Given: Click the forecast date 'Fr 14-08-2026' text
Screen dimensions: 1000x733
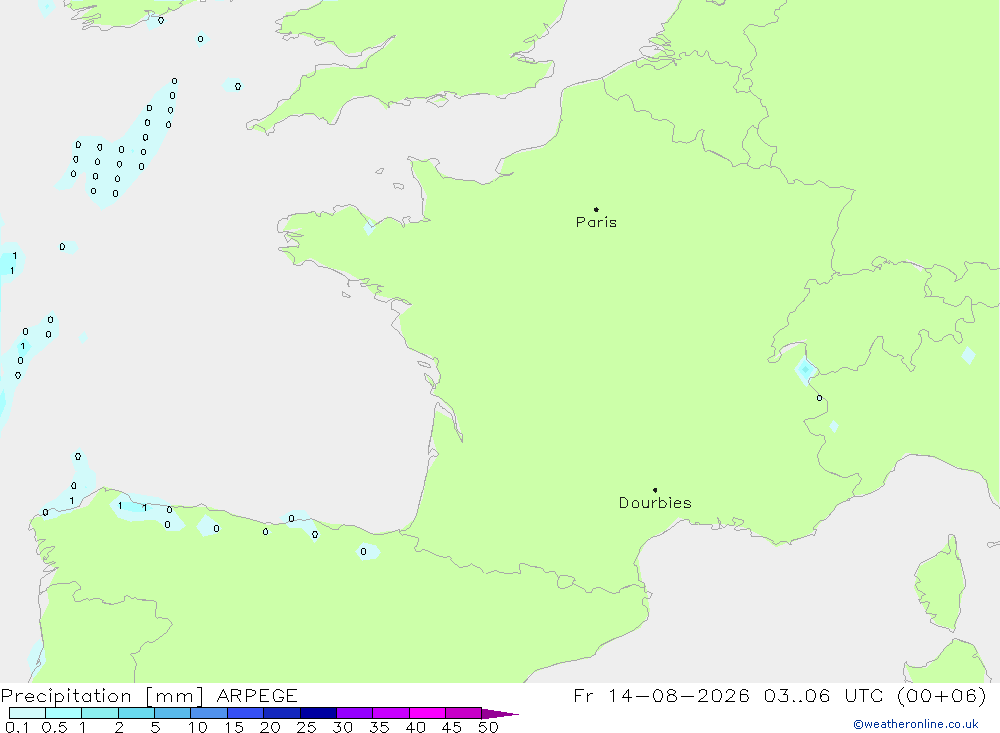Looking at the screenshot, I should pos(661,695).
